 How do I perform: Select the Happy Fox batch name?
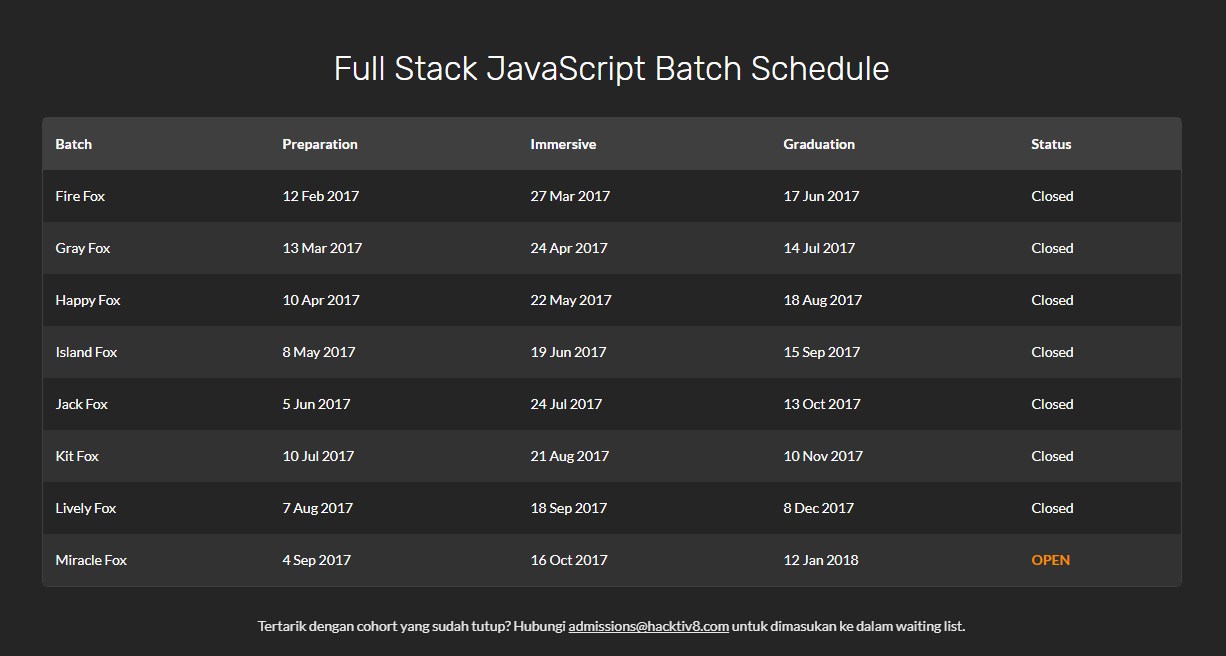coord(88,300)
